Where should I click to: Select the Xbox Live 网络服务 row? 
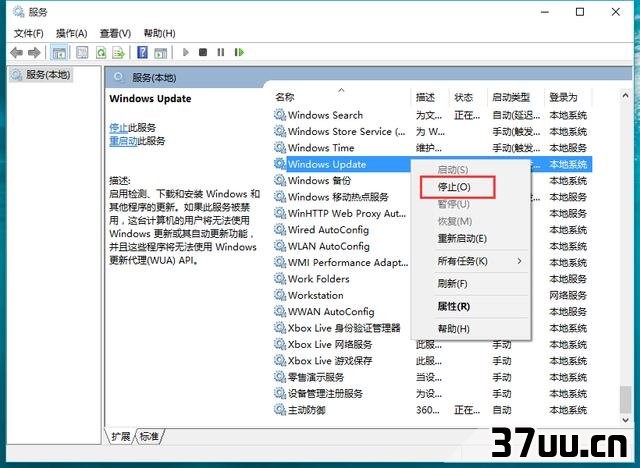(x=433, y=344)
